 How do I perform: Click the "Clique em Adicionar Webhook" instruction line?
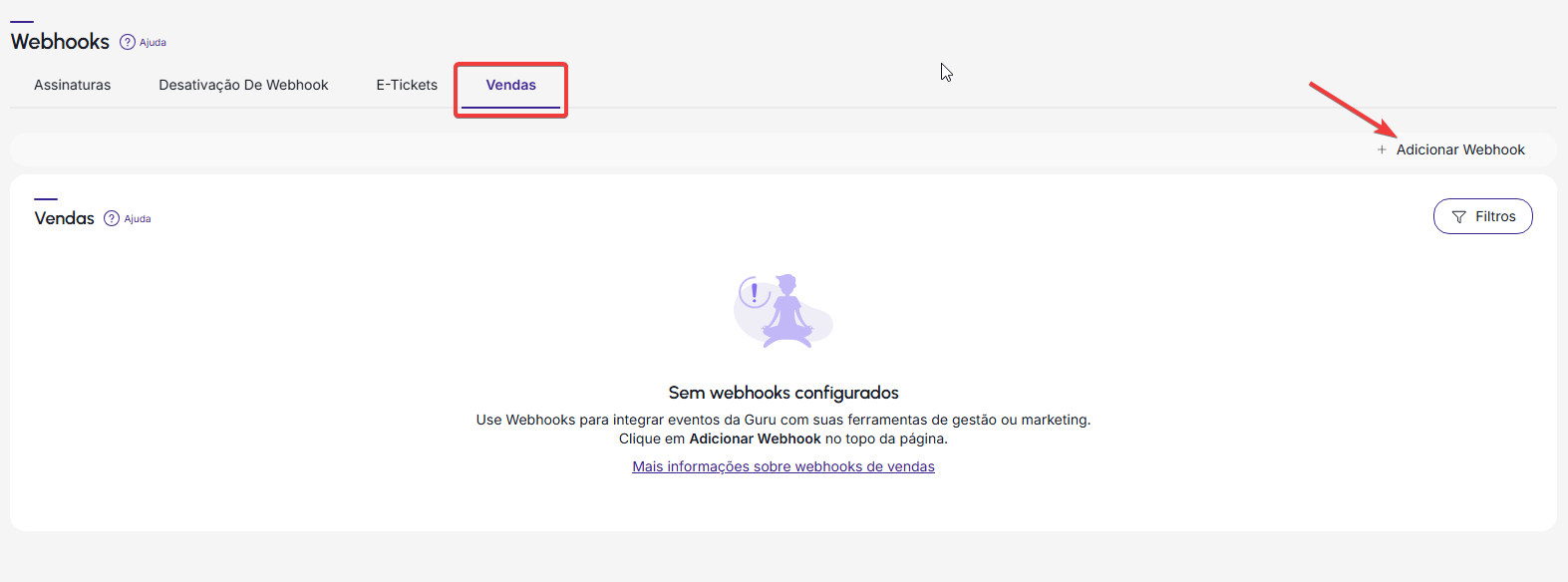(784, 438)
